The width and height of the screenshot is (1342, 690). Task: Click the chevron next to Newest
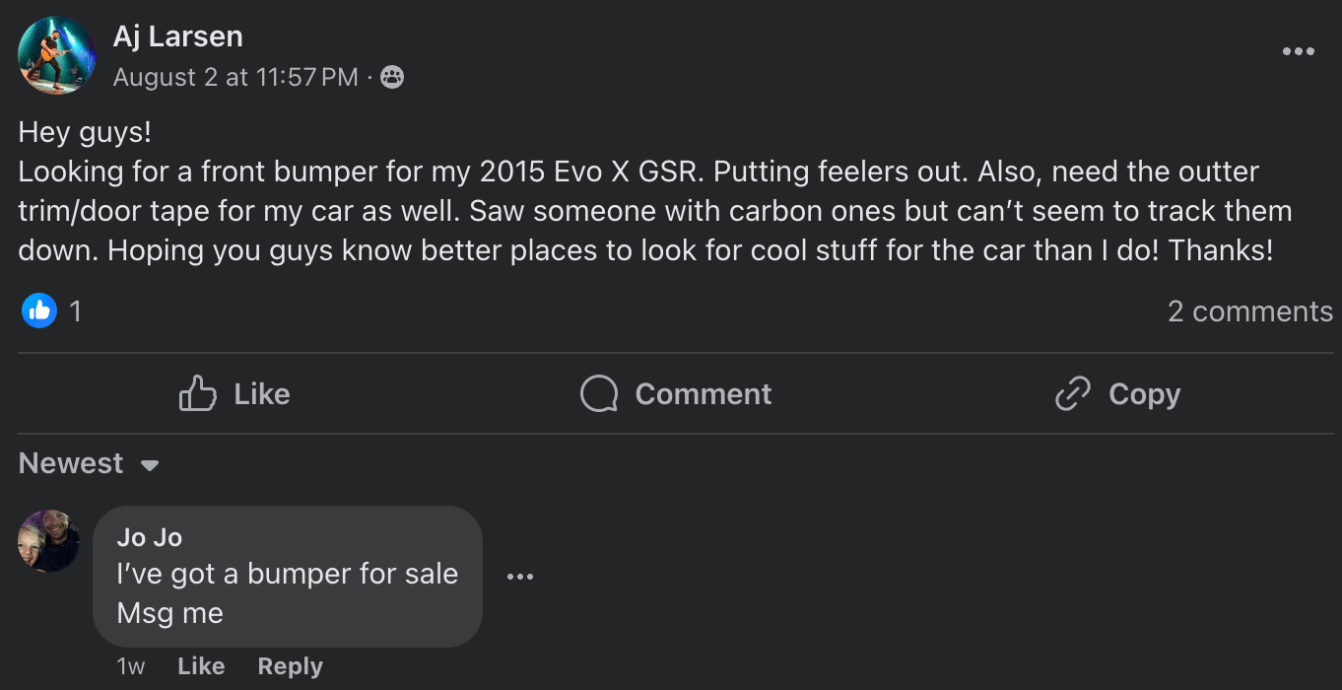pos(147,465)
